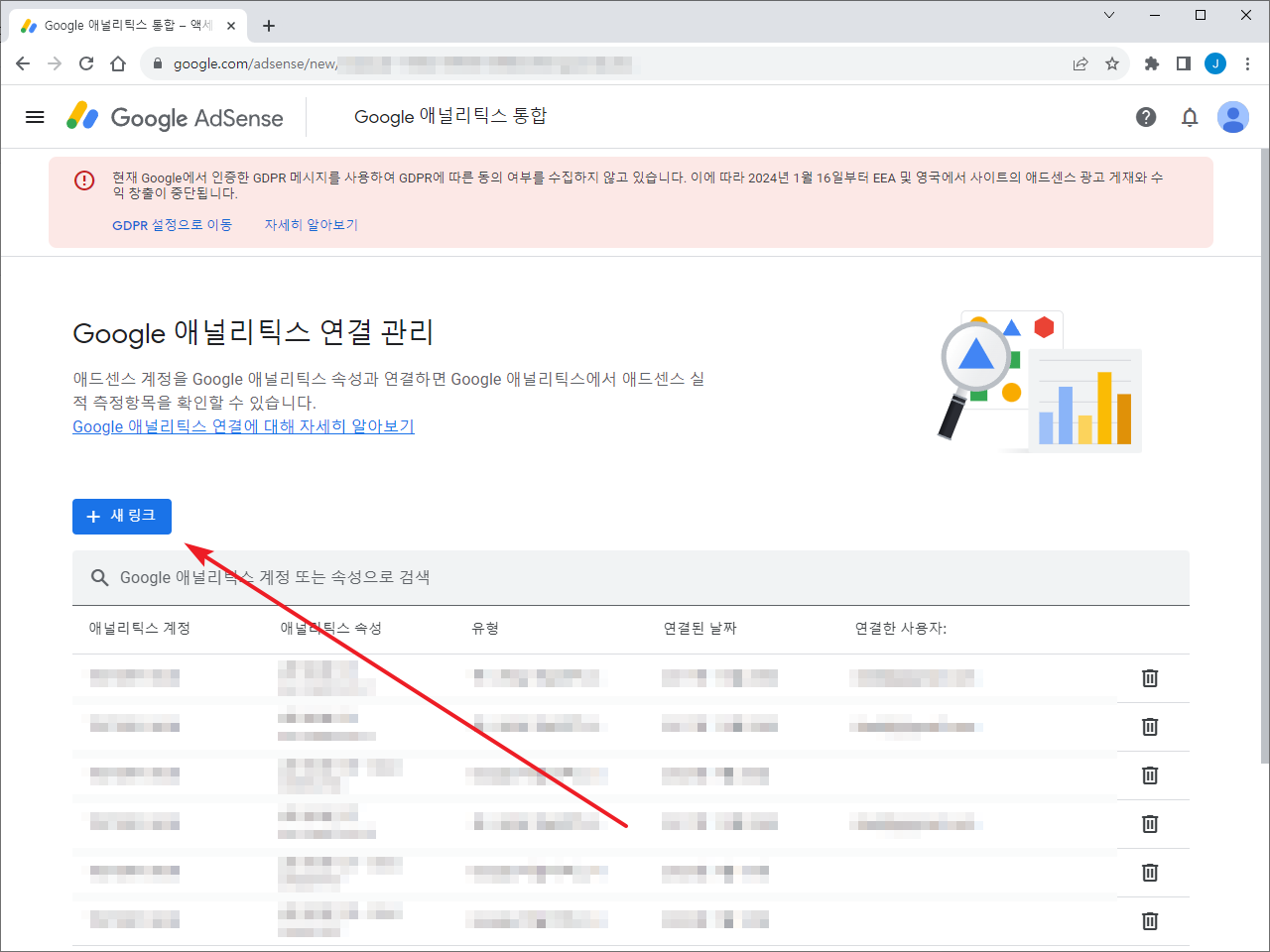Delete the fifth analytics link row
The height and width of the screenshot is (952, 1270).
(1150, 873)
